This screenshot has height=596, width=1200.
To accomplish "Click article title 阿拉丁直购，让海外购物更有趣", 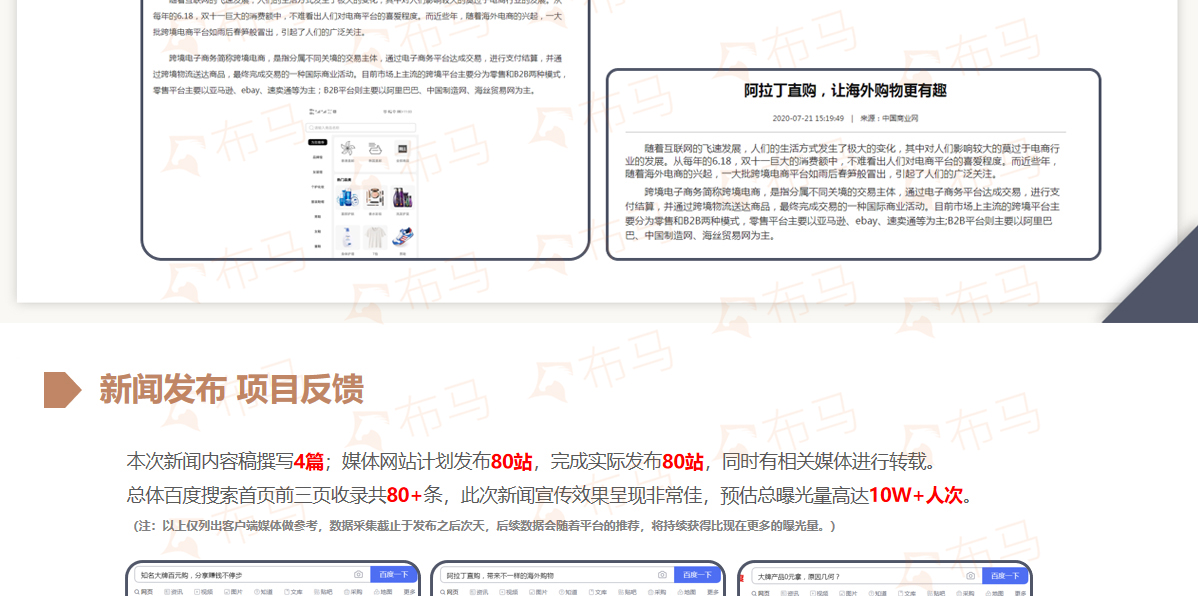I will pos(844,91).
